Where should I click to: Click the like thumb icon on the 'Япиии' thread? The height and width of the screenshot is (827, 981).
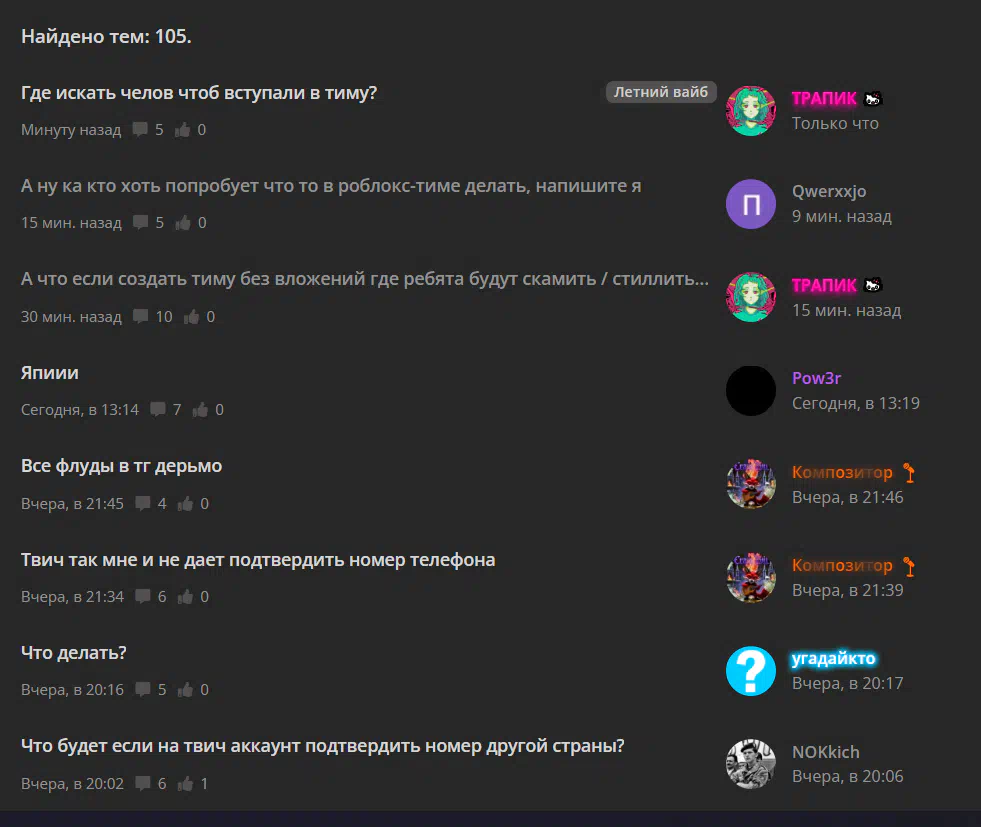tap(200, 409)
